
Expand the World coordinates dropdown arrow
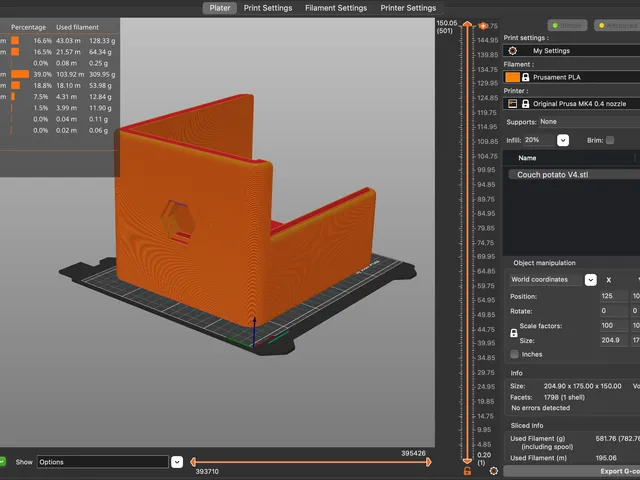(591, 280)
